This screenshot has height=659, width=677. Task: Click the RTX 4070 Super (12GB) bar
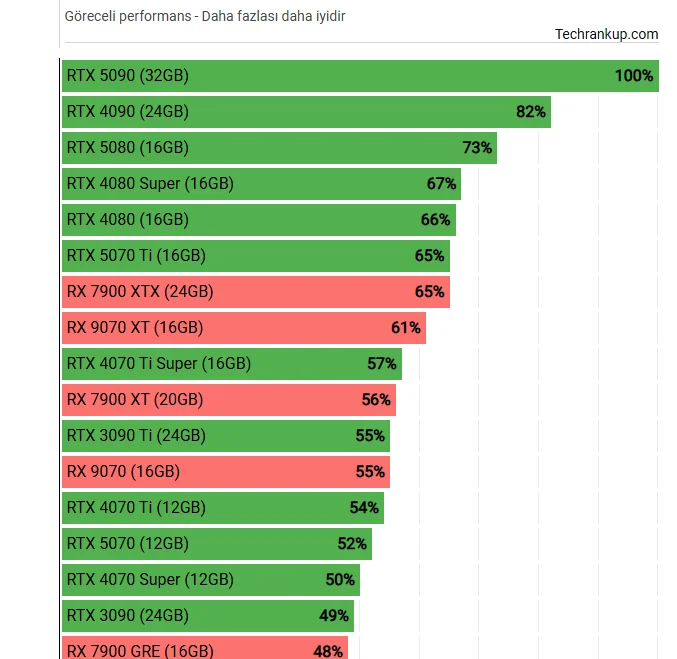pos(210,580)
